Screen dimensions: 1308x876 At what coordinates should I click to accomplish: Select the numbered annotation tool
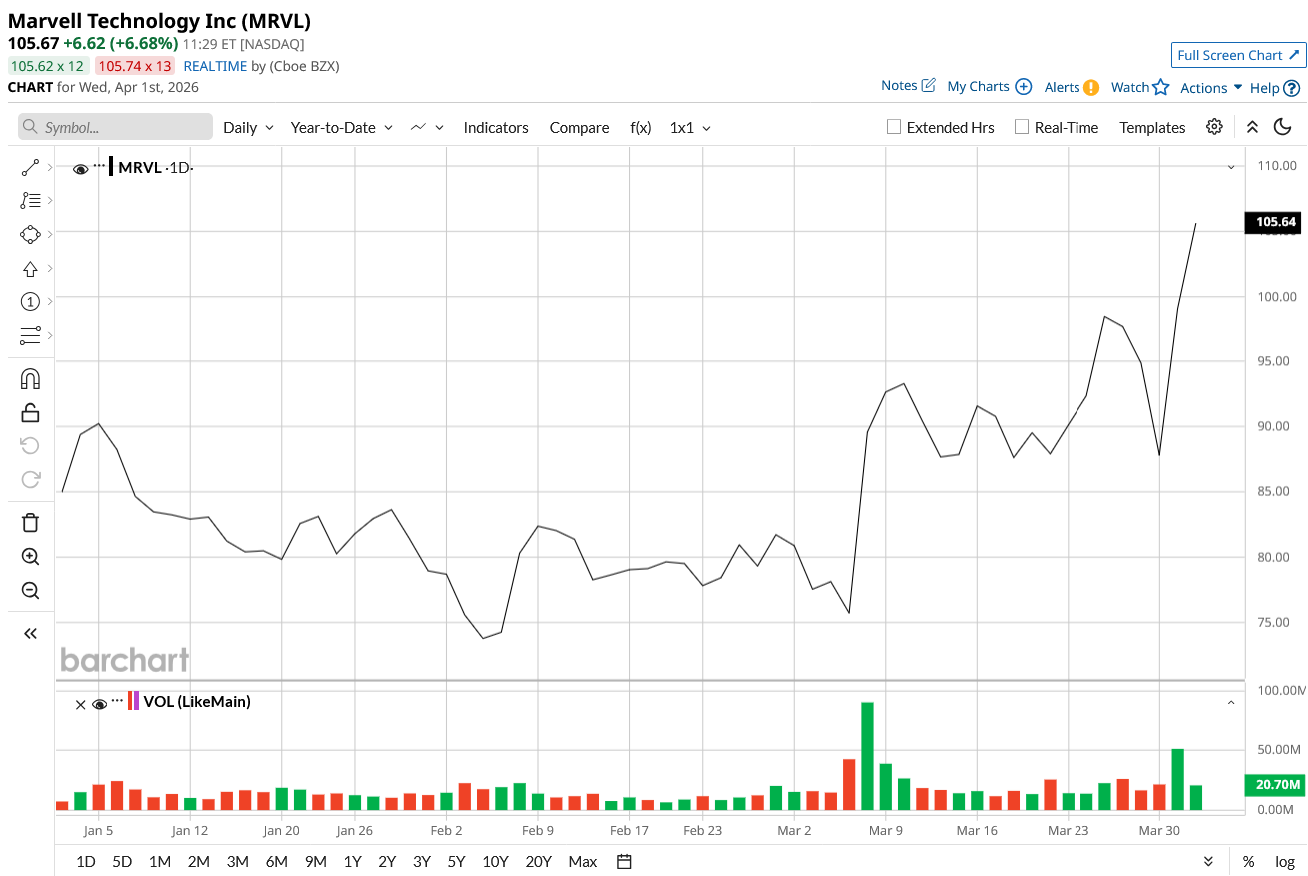(30, 301)
